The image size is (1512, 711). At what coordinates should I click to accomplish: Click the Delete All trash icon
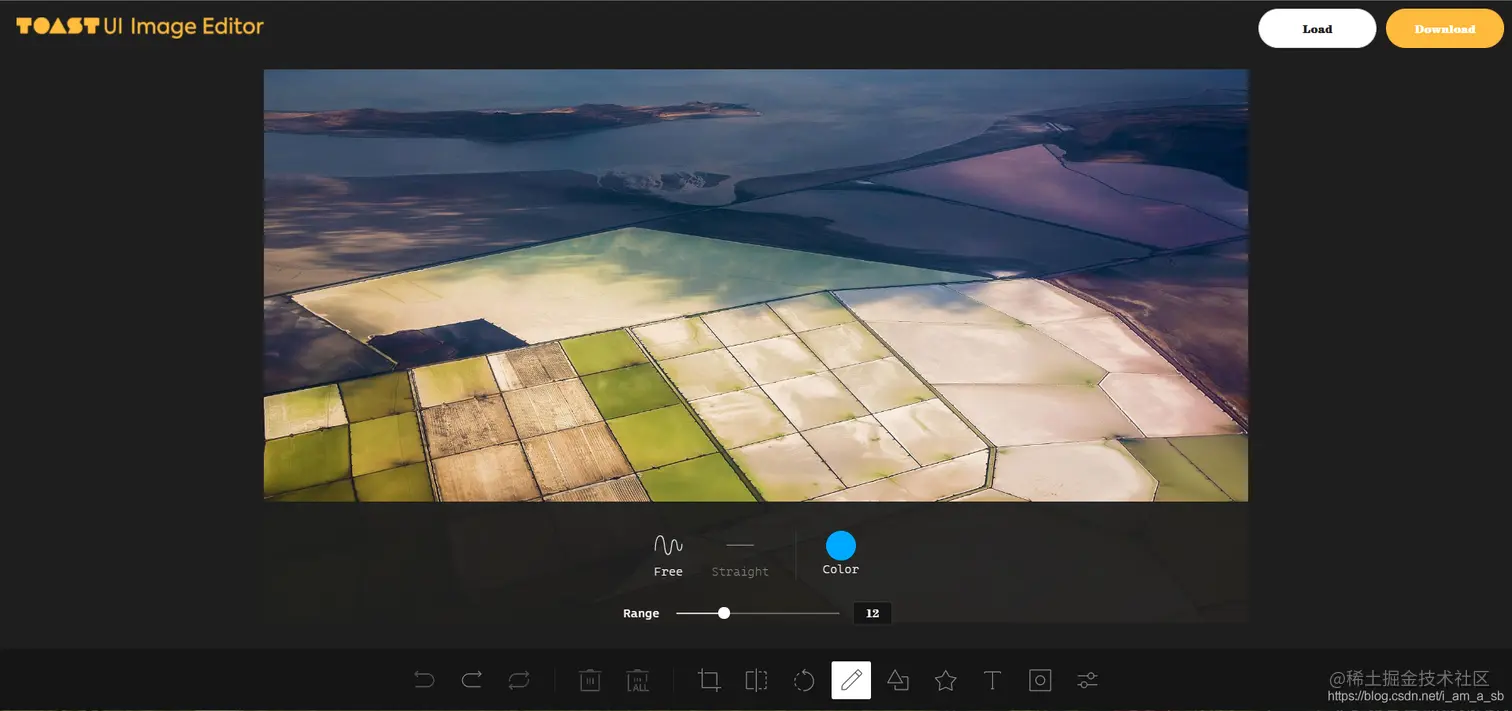[638, 681]
